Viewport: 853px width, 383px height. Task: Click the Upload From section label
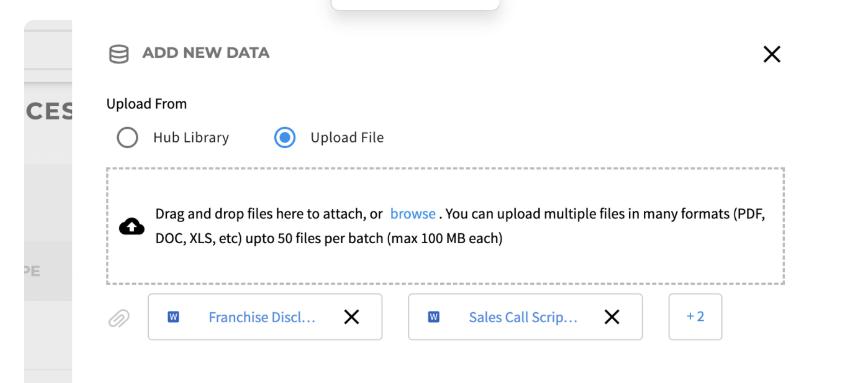[146, 104]
